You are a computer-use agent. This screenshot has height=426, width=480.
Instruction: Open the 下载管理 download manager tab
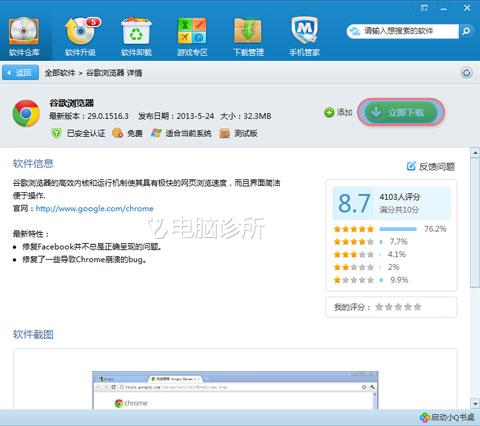[x=248, y=37]
